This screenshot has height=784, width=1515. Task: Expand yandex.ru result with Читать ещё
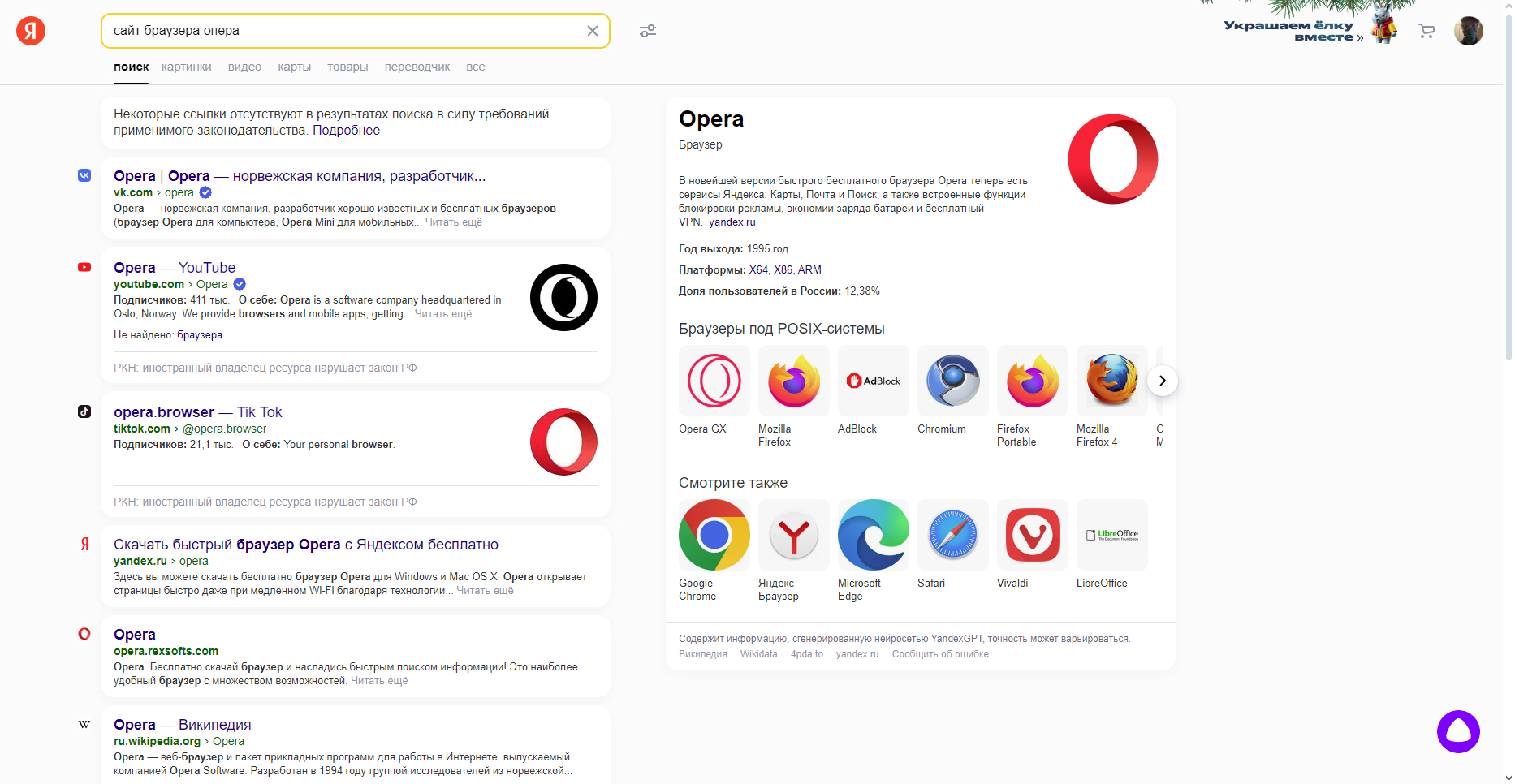point(485,591)
